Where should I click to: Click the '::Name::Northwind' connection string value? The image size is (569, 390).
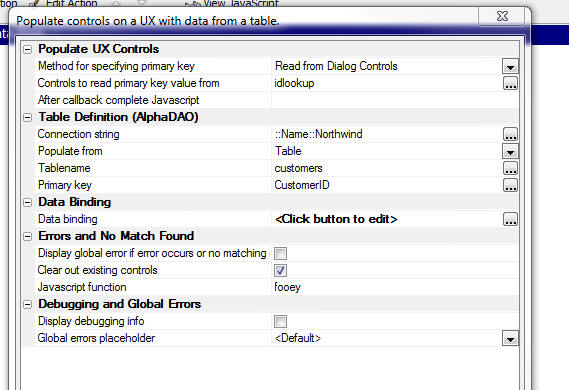click(319, 134)
